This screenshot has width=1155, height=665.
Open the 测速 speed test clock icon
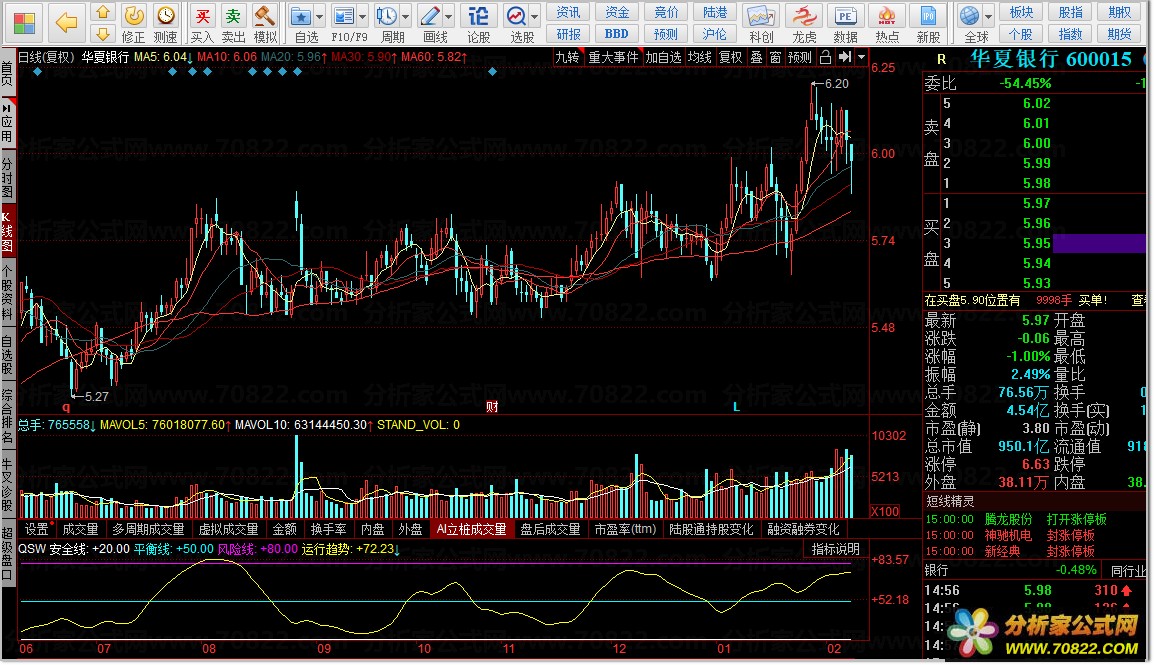166,15
